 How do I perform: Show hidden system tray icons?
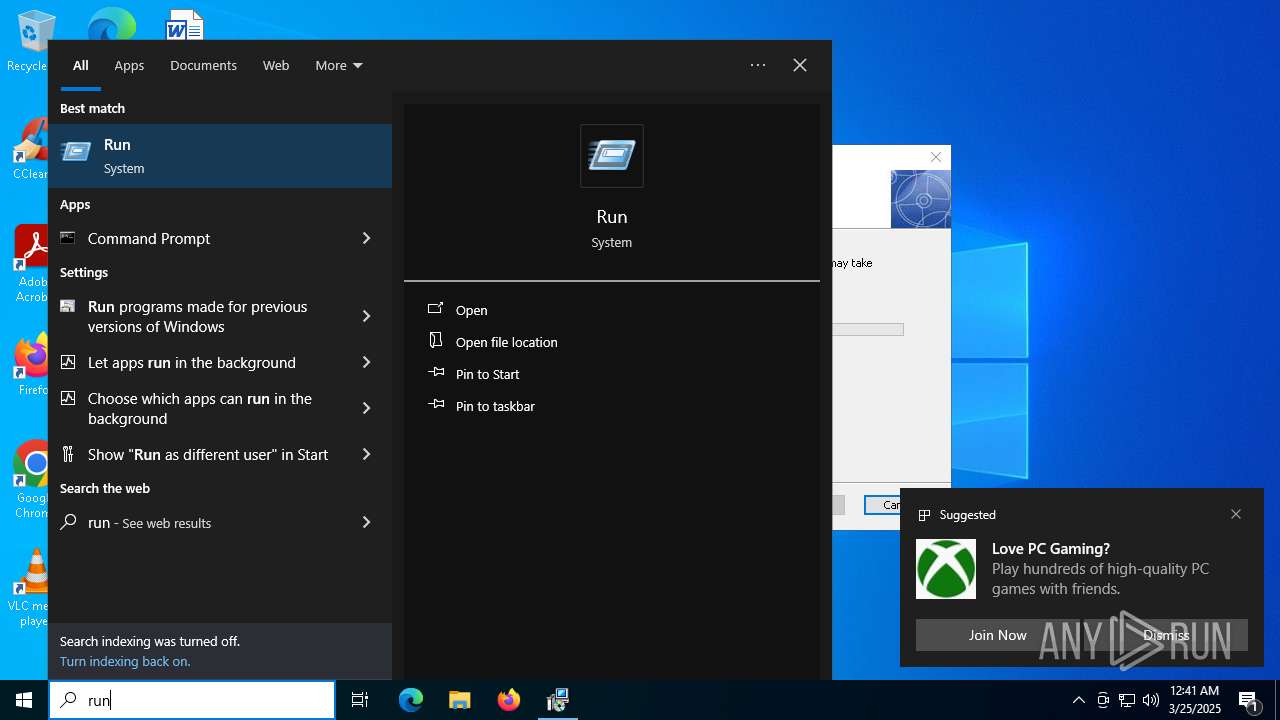(x=1078, y=700)
